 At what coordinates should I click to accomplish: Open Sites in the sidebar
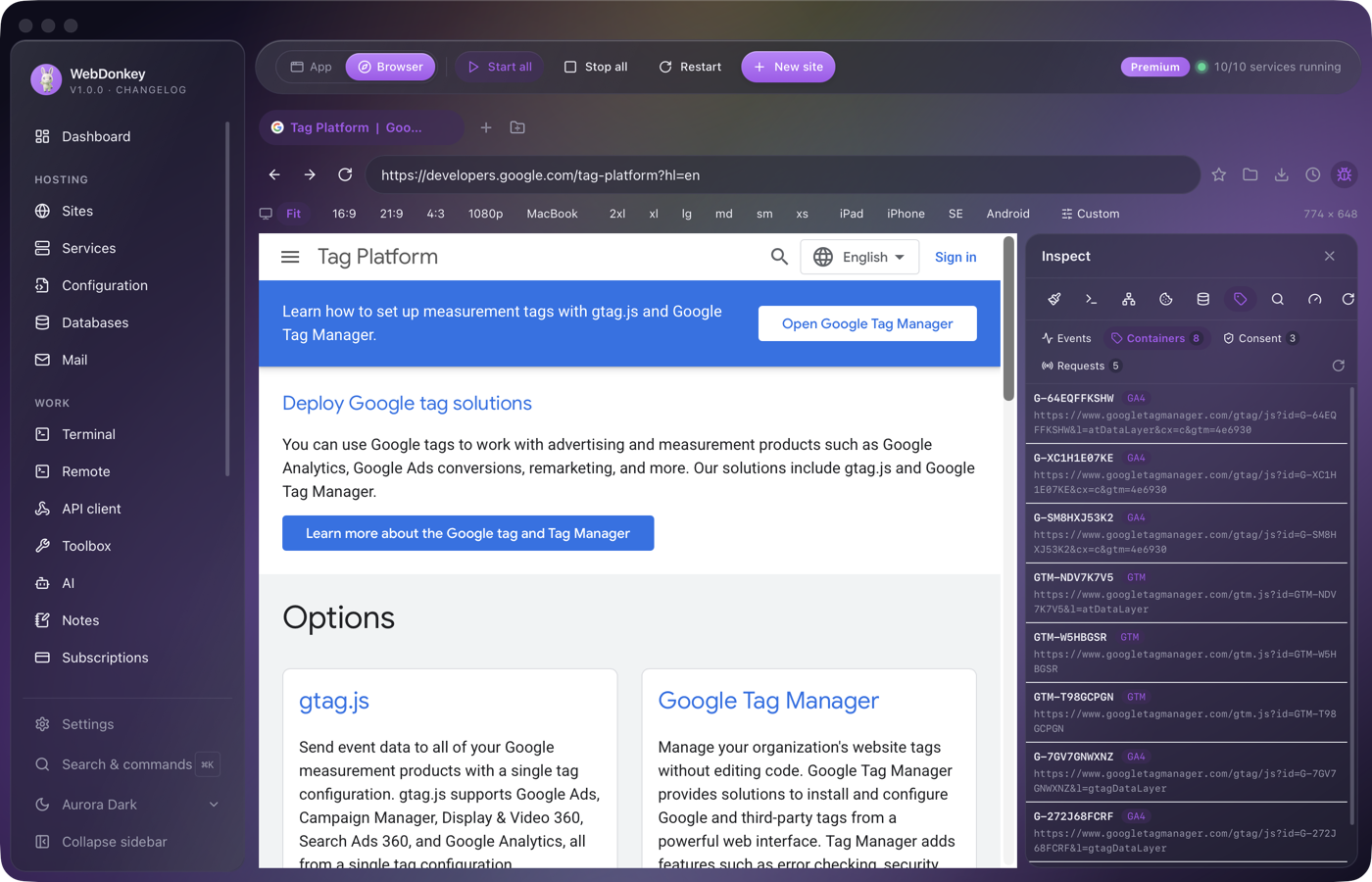pos(126,211)
